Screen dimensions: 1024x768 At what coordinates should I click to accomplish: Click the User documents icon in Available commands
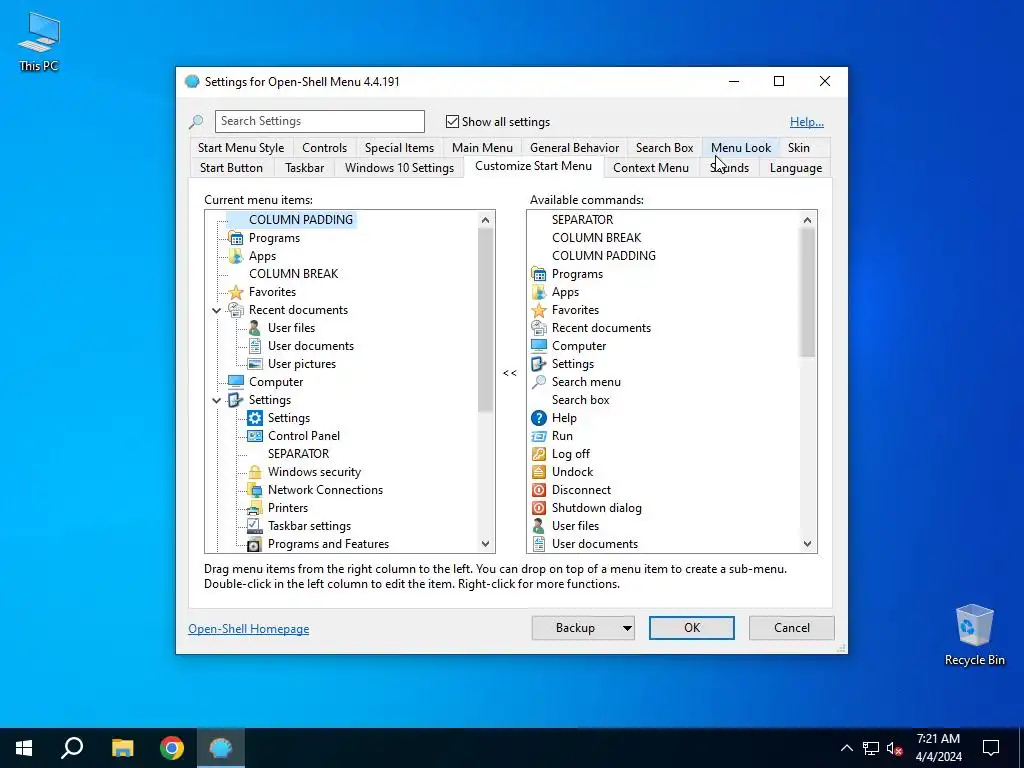point(539,544)
